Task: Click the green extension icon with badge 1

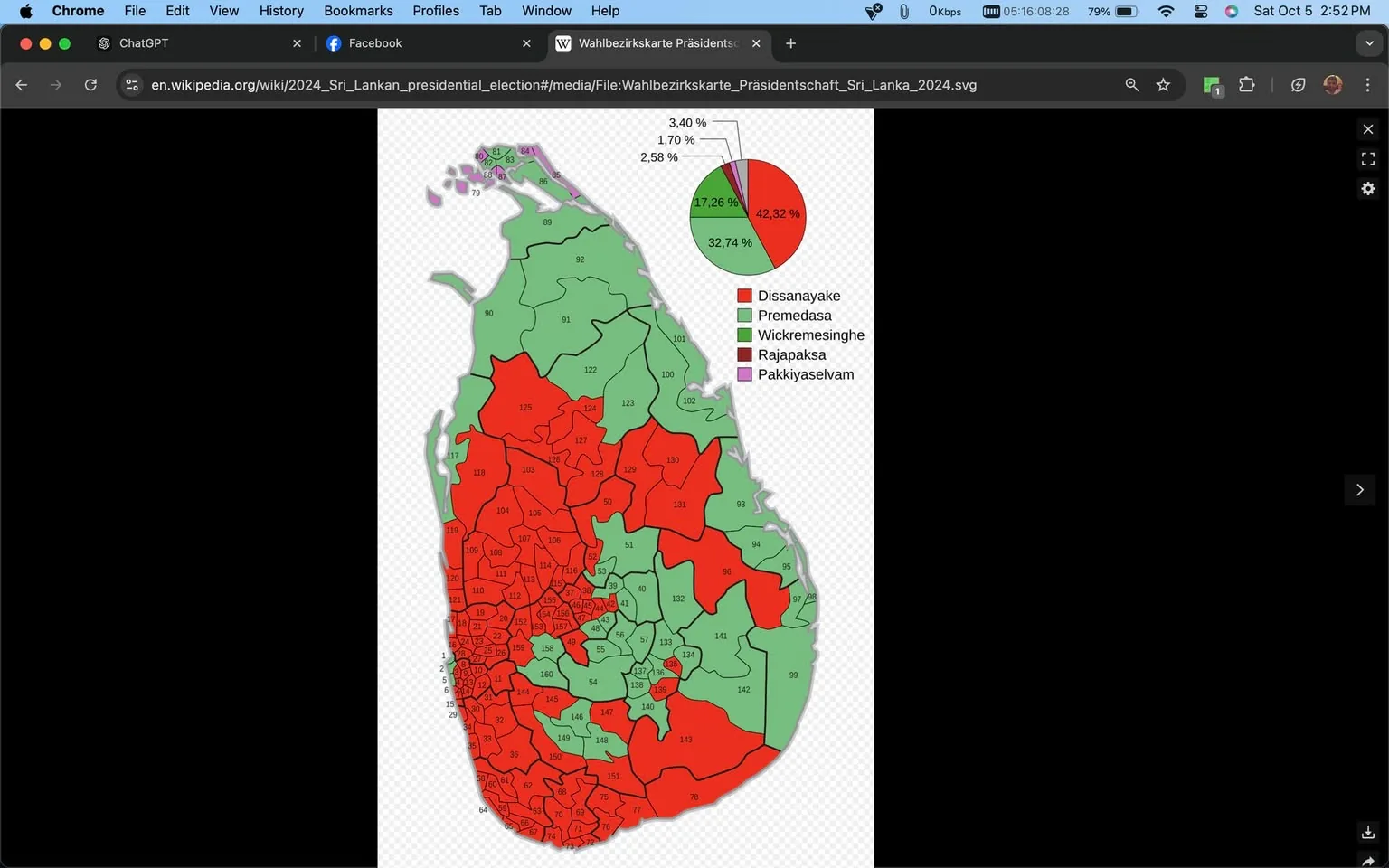Action: point(1211,84)
